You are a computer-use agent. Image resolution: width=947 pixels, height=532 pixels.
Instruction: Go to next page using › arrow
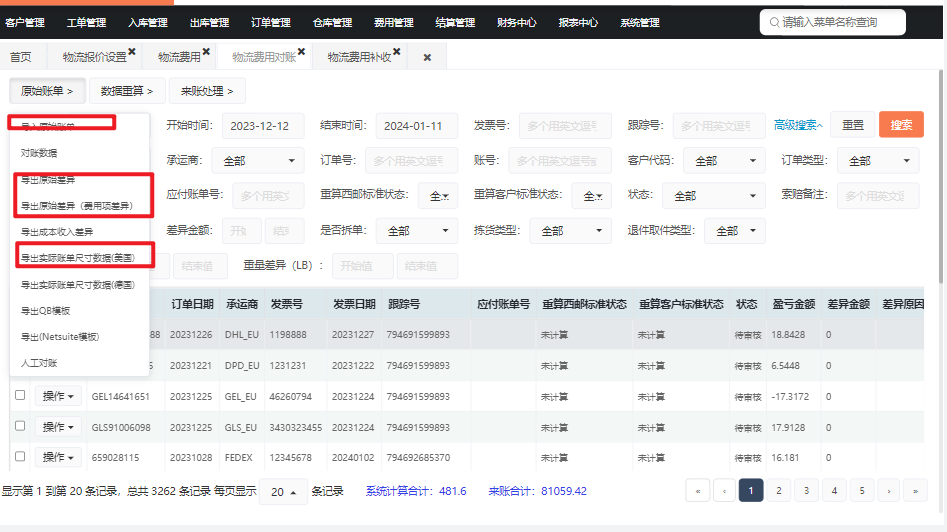point(888,490)
